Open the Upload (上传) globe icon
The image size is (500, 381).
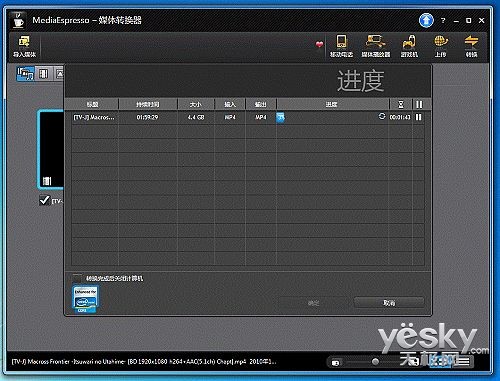[440, 46]
